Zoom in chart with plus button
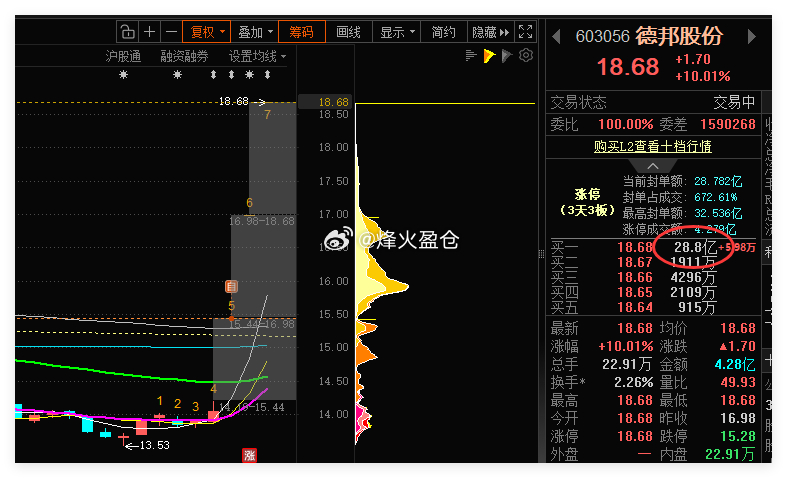This screenshot has height=478, width=787. tap(150, 32)
